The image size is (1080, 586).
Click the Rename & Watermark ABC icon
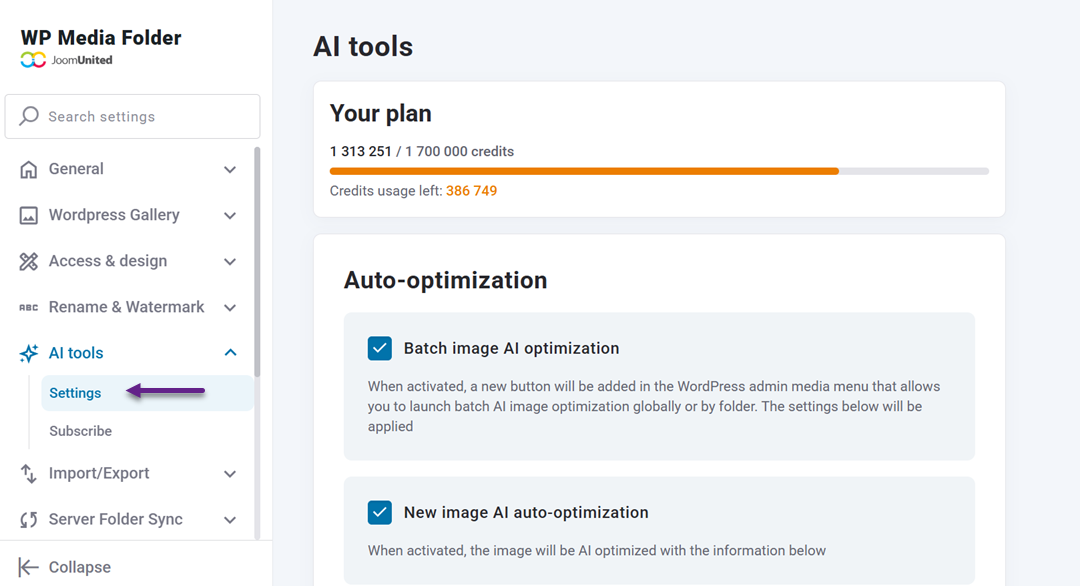point(27,306)
